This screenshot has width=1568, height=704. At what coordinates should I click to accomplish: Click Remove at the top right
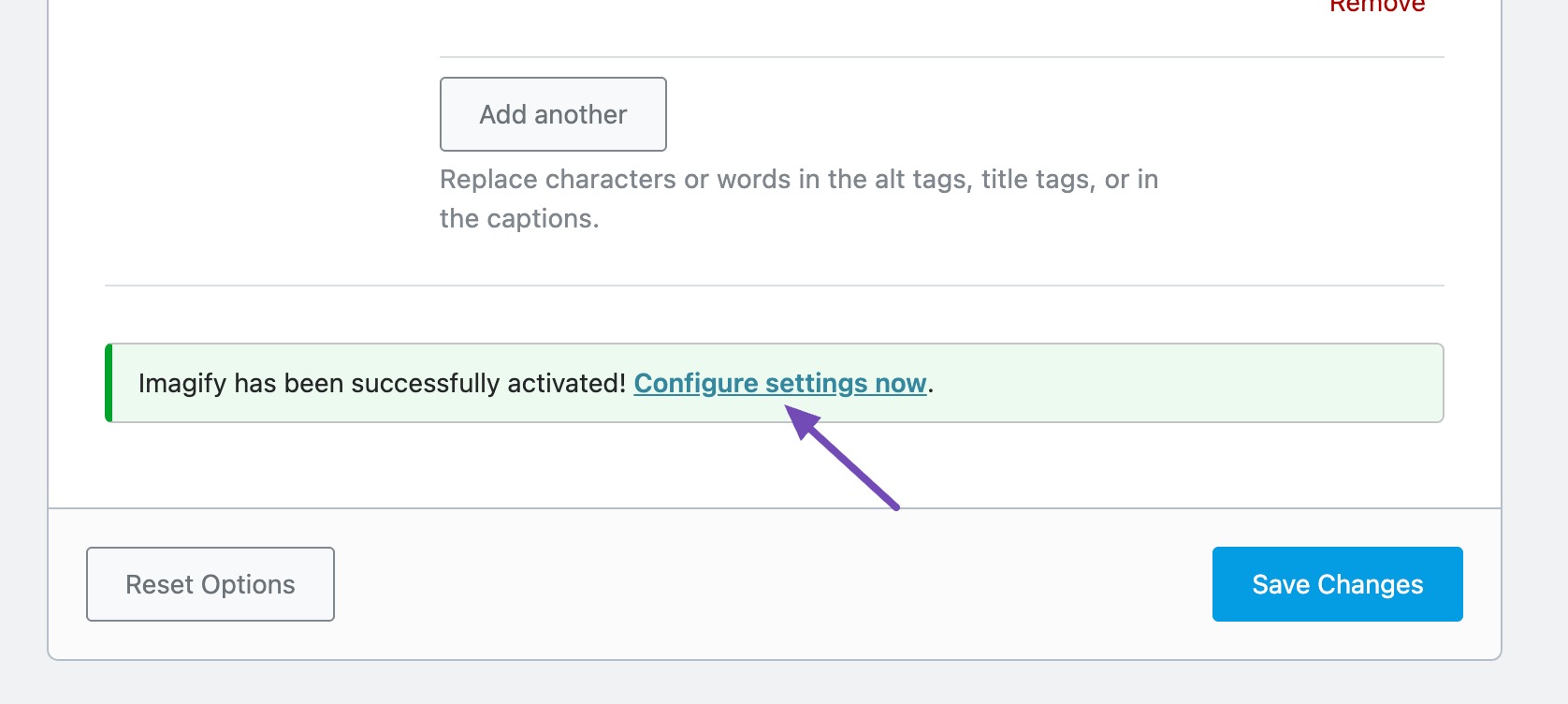pyautogui.click(x=1375, y=7)
